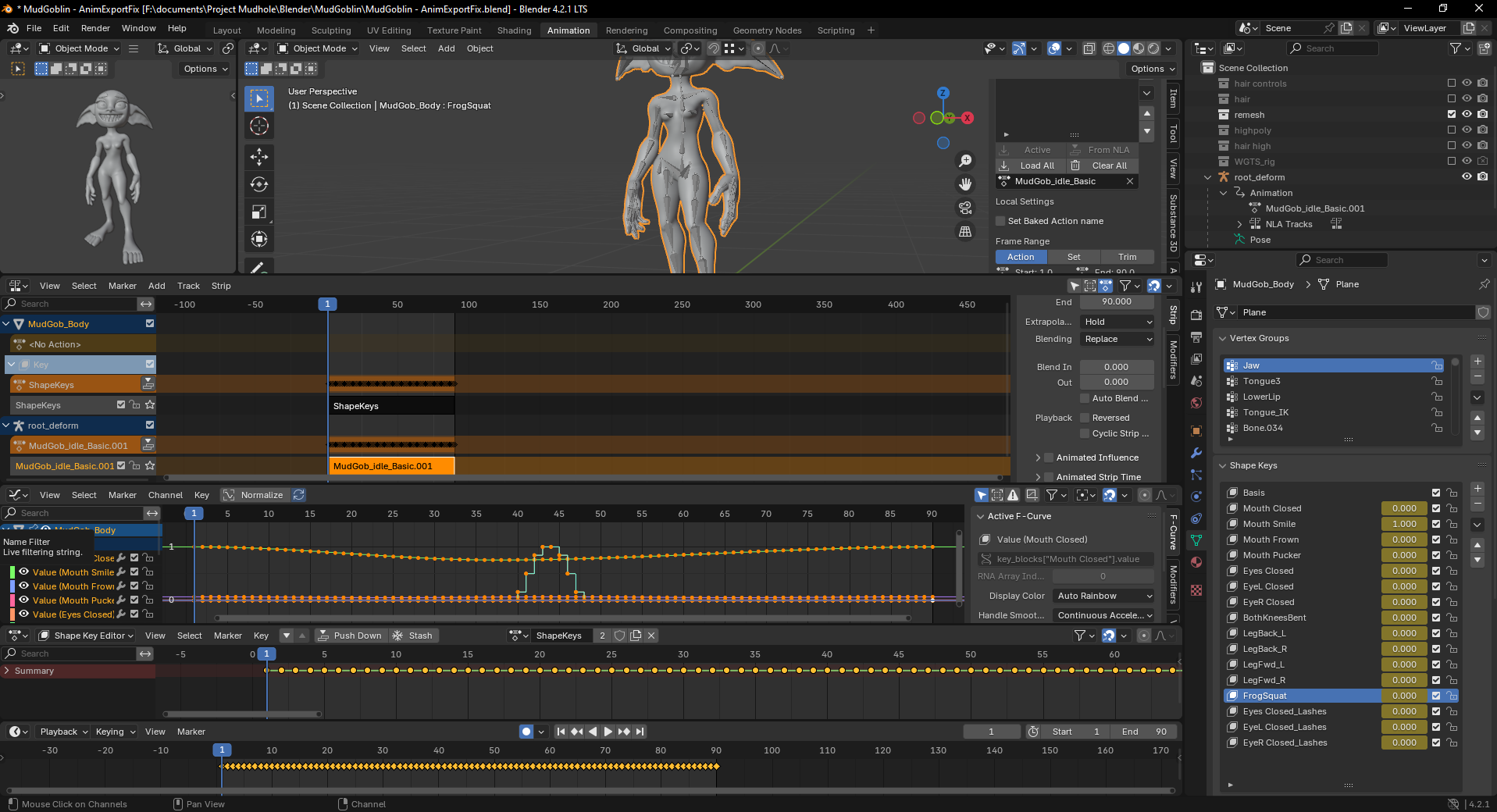This screenshot has width=1497, height=812.
Task: Enable Set Baked Action name checkbox
Action: [1000, 221]
